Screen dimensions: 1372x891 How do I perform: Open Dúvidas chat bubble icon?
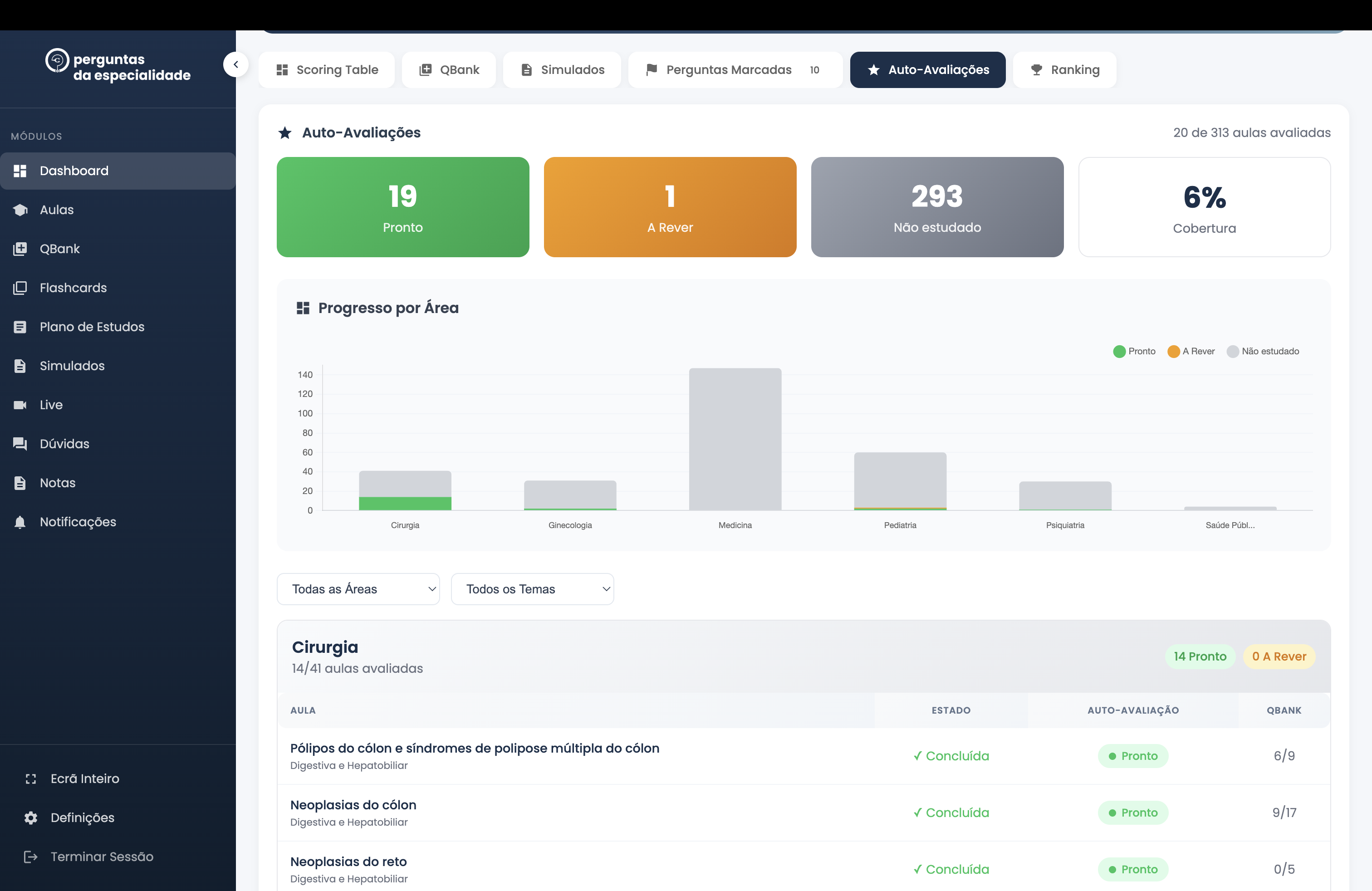(20, 444)
